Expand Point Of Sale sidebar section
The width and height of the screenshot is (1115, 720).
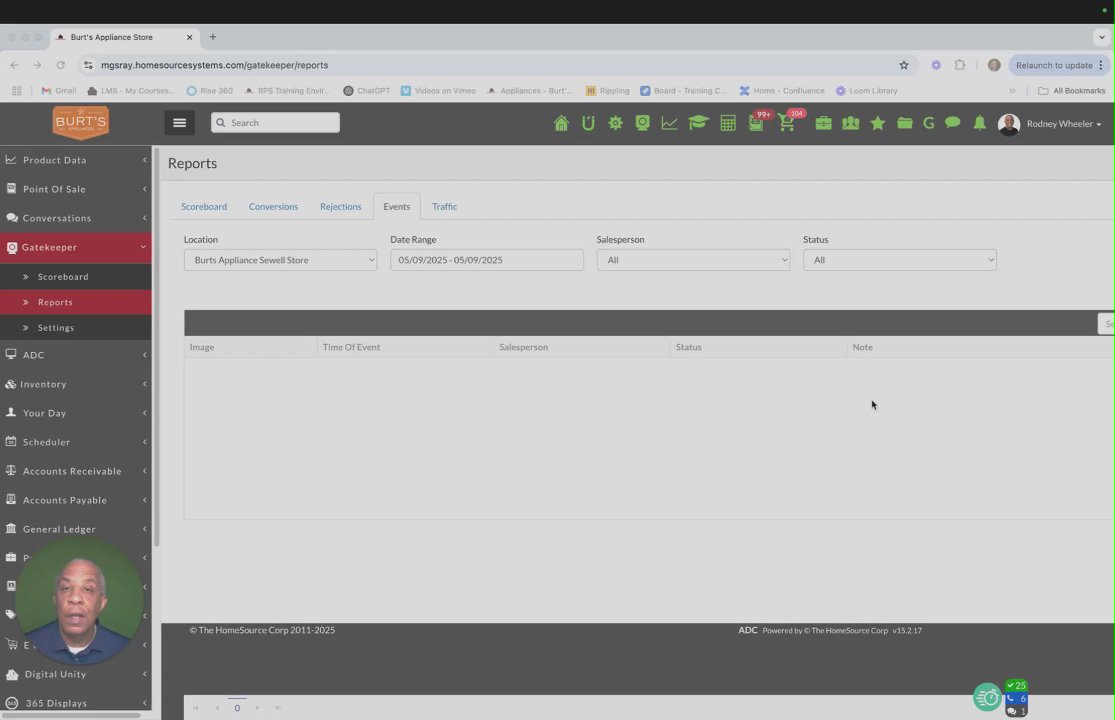(x=76, y=189)
